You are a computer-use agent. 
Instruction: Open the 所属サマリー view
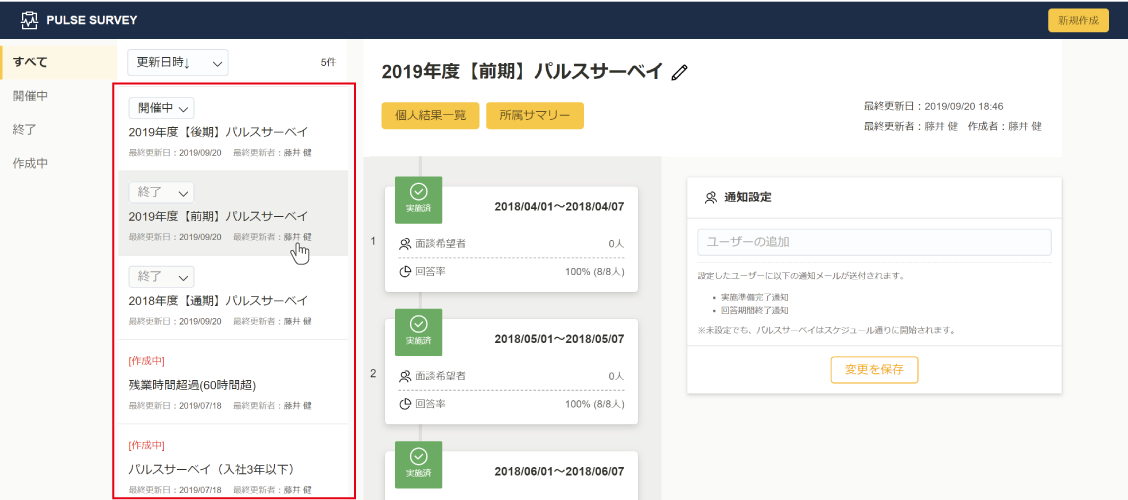pos(535,116)
